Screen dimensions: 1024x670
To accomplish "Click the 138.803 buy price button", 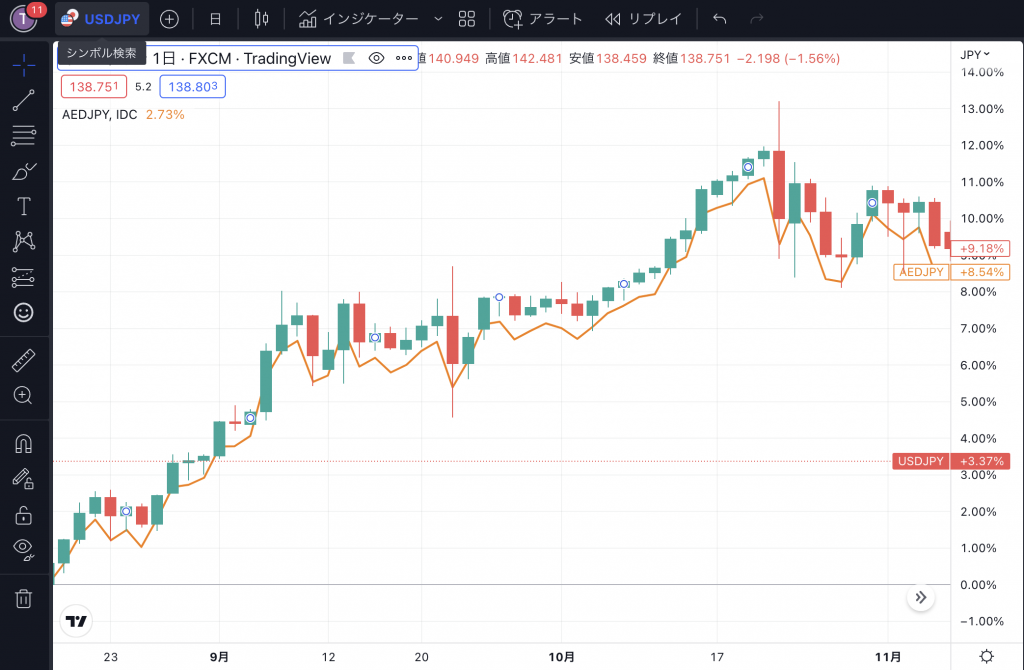I will (192, 87).
